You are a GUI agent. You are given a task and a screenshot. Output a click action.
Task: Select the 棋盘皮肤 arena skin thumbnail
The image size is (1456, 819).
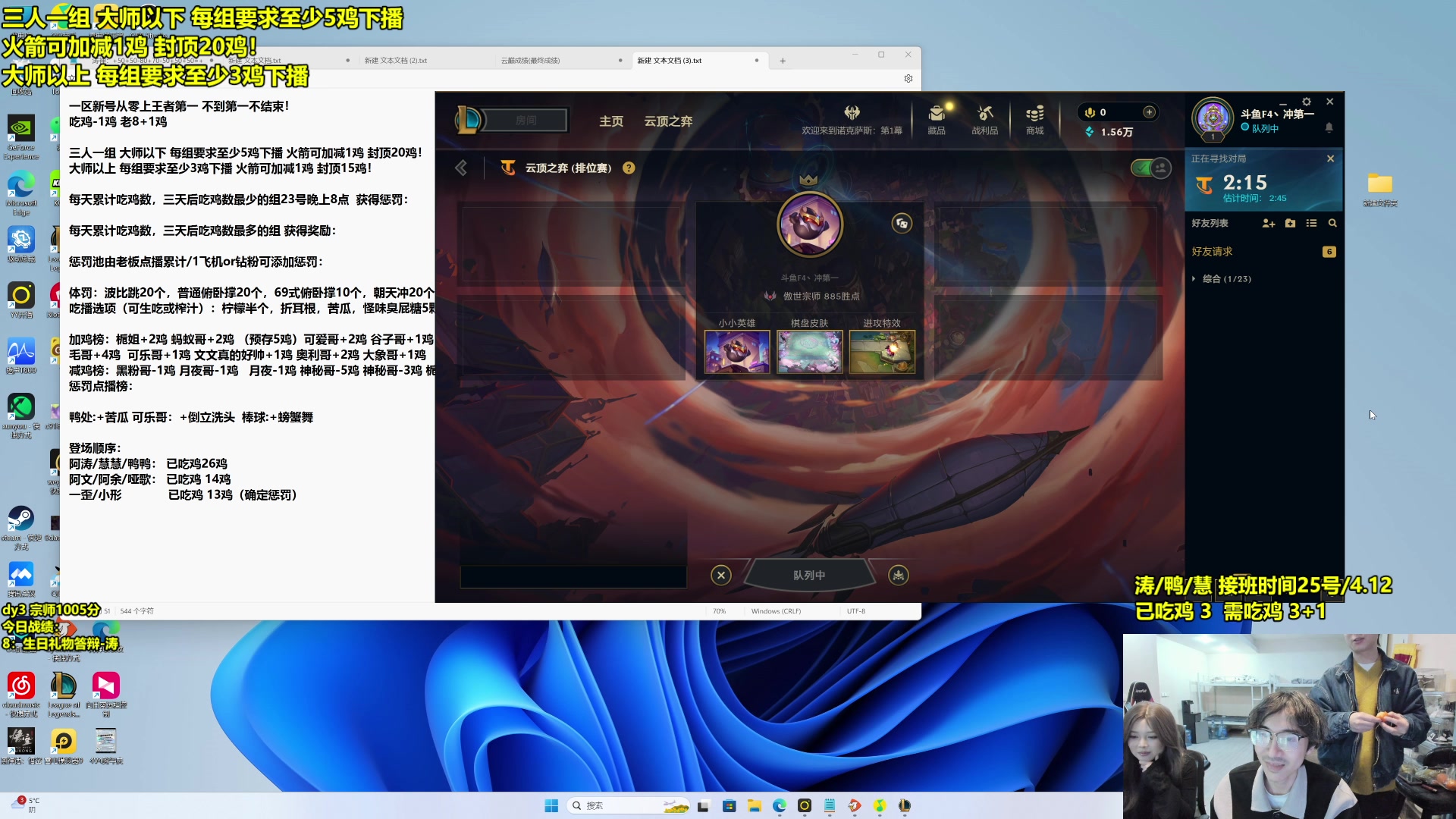(x=809, y=352)
